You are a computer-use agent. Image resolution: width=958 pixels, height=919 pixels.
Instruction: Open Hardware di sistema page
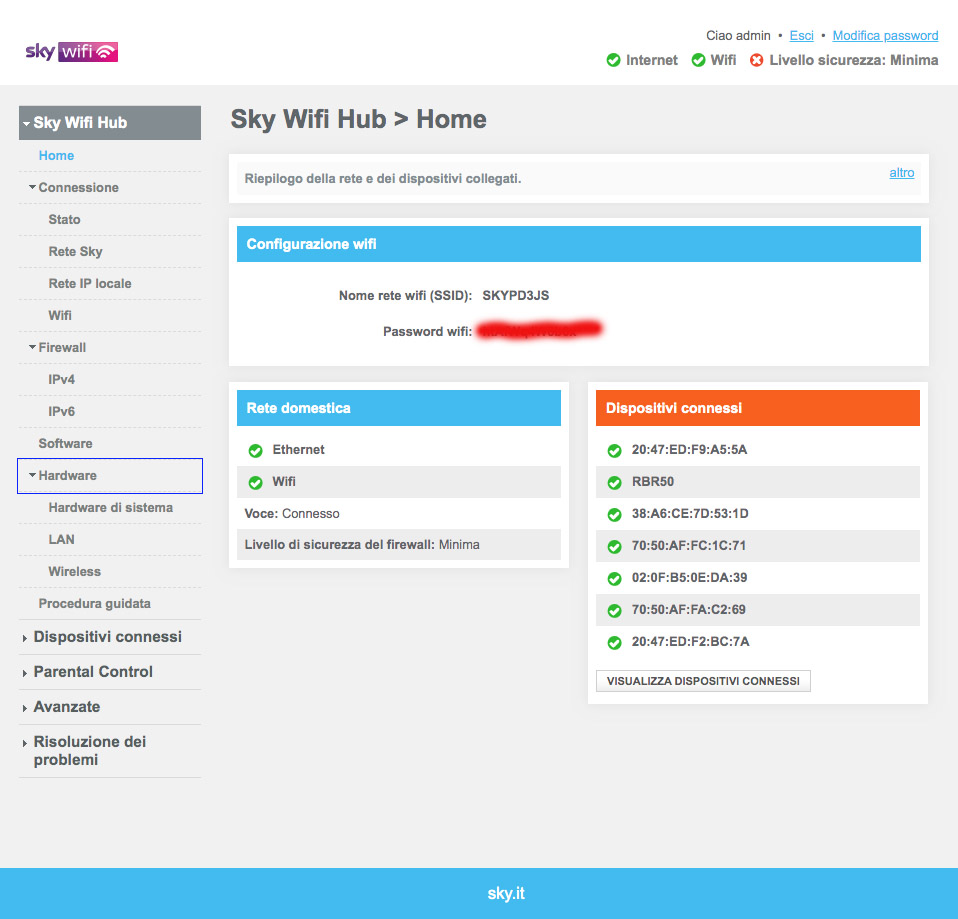coord(111,508)
